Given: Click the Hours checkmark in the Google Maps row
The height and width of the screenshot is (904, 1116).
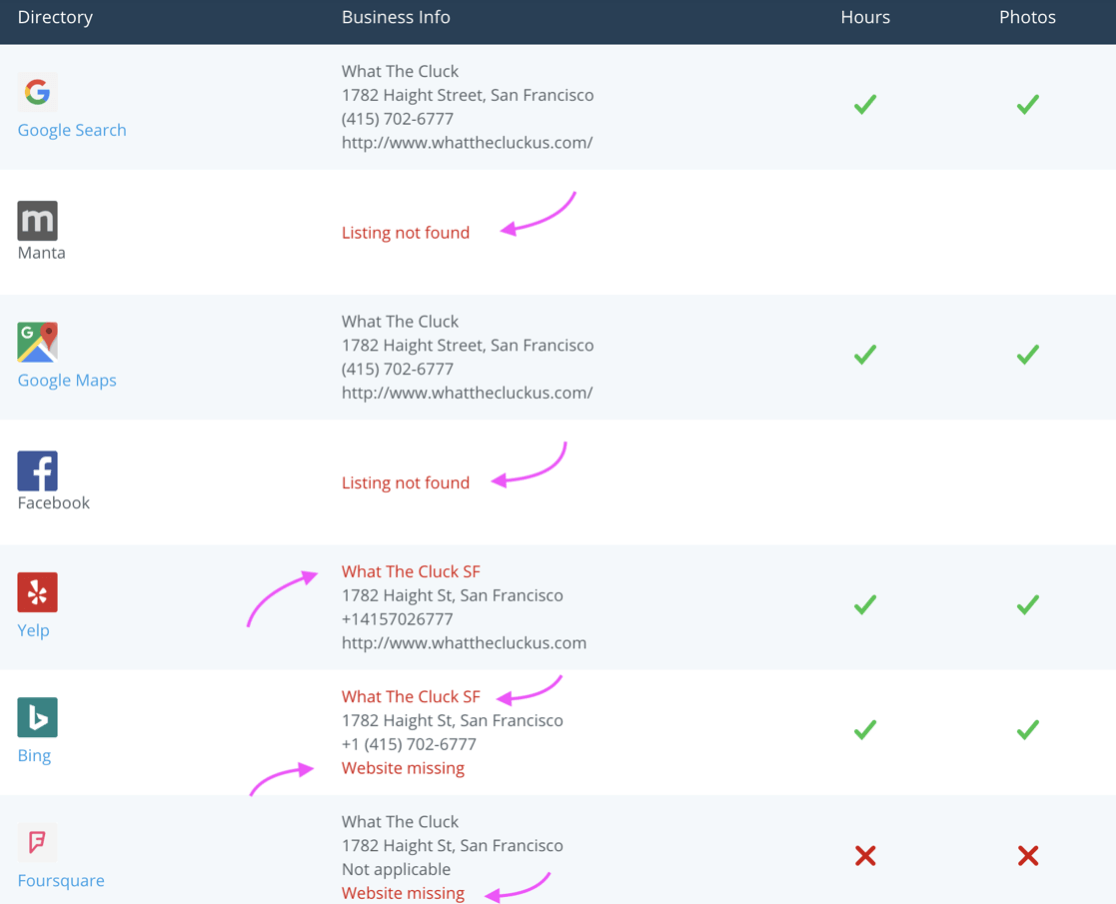Looking at the screenshot, I should pos(865,354).
